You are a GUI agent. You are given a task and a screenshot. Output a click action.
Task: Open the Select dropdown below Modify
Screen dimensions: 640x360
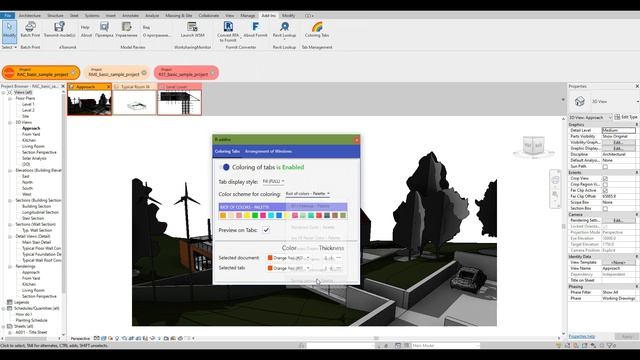9,47
